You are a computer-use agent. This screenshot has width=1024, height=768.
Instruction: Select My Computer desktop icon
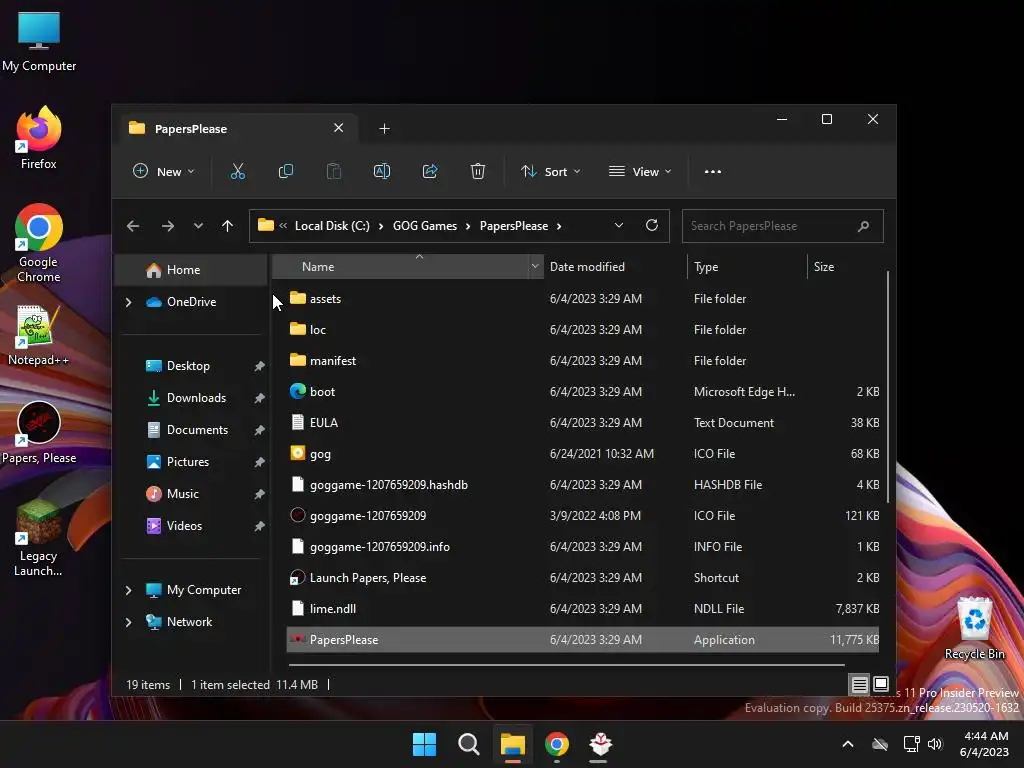(x=39, y=42)
